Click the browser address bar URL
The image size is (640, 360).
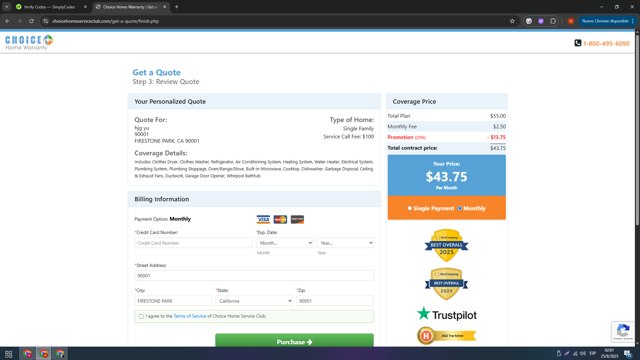[105, 21]
